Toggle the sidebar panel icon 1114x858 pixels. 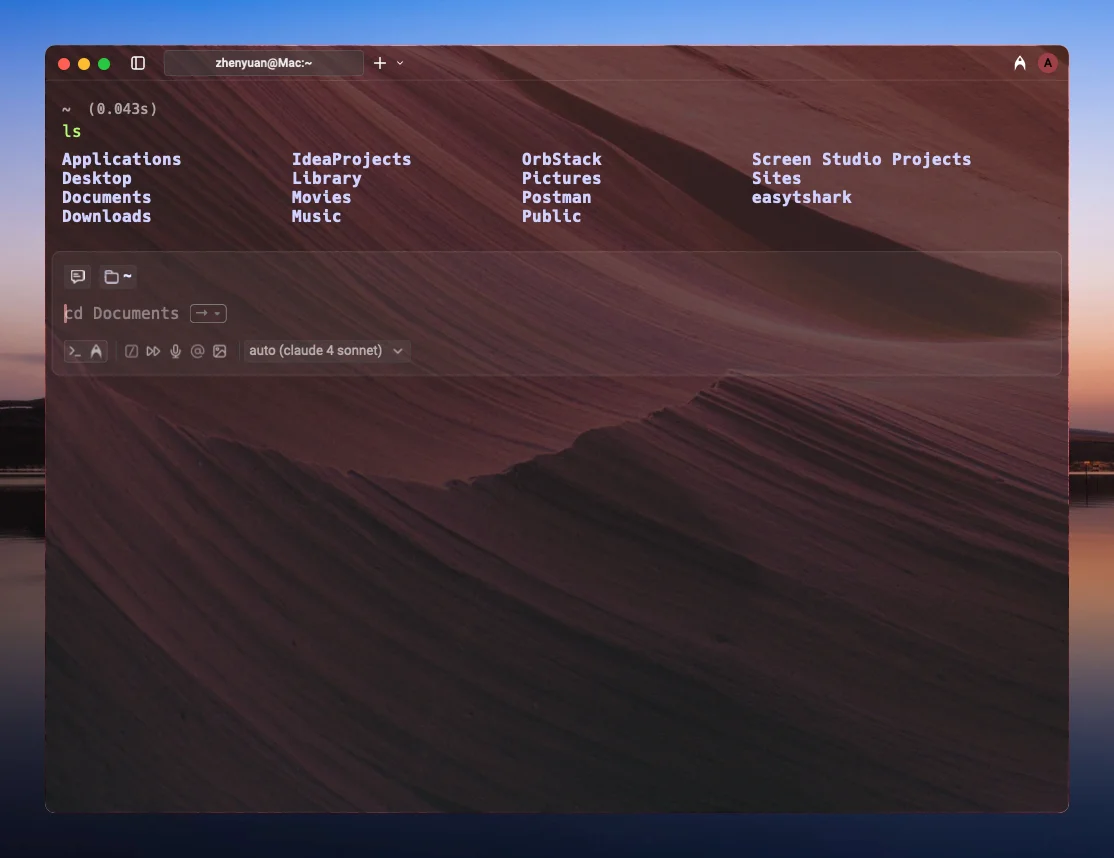click(138, 63)
